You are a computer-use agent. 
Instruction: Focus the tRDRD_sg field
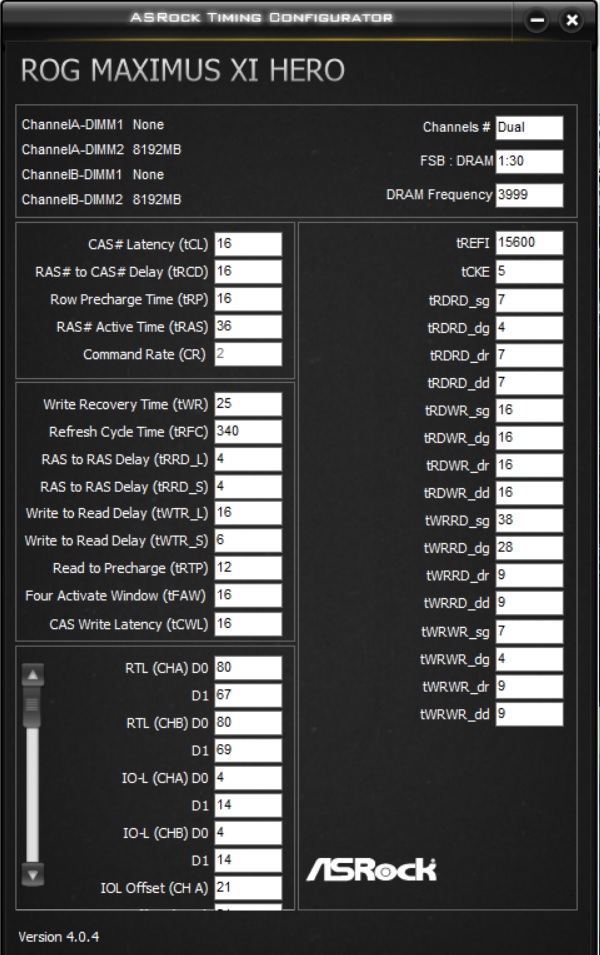529,300
